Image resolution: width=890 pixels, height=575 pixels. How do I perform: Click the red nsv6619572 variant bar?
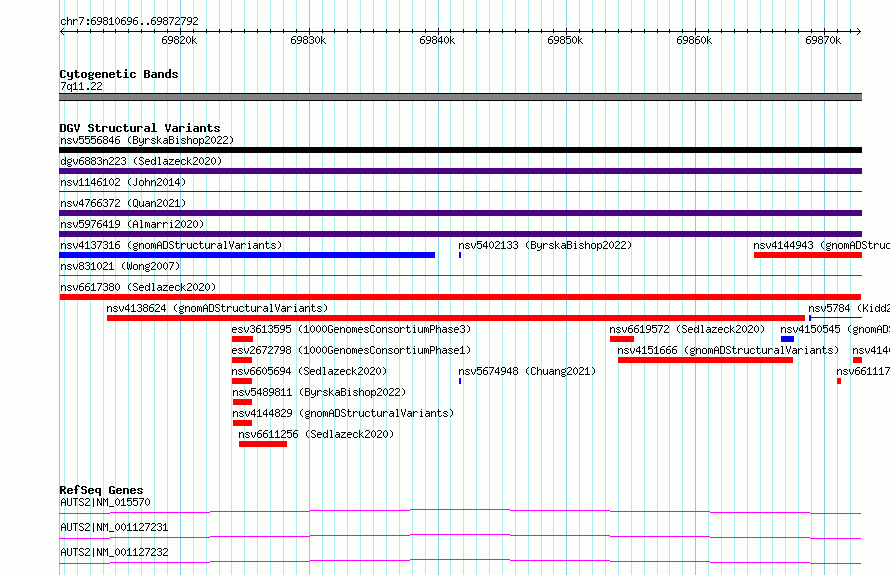point(622,339)
